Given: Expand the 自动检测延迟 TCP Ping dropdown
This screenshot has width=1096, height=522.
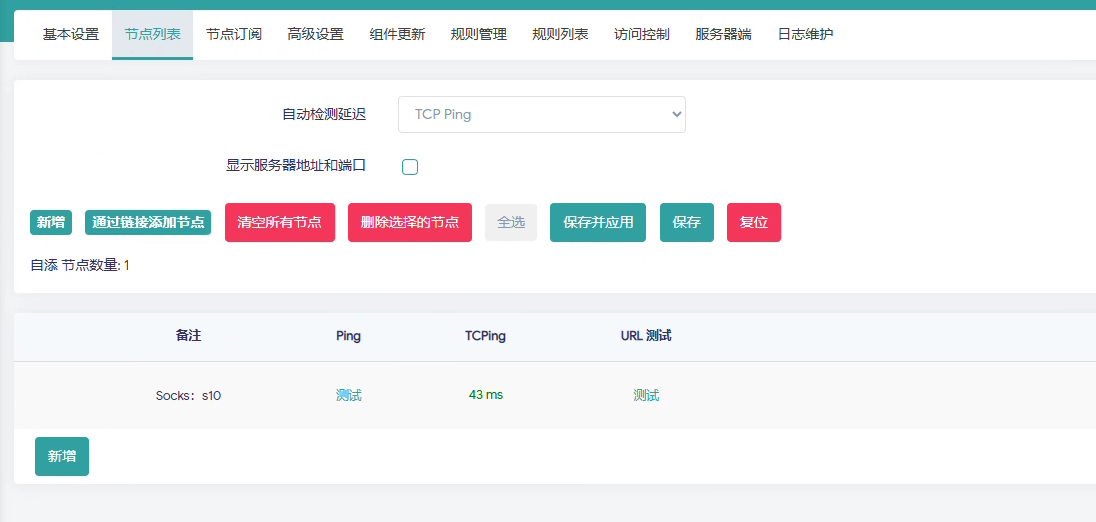Looking at the screenshot, I should coord(541,114).
